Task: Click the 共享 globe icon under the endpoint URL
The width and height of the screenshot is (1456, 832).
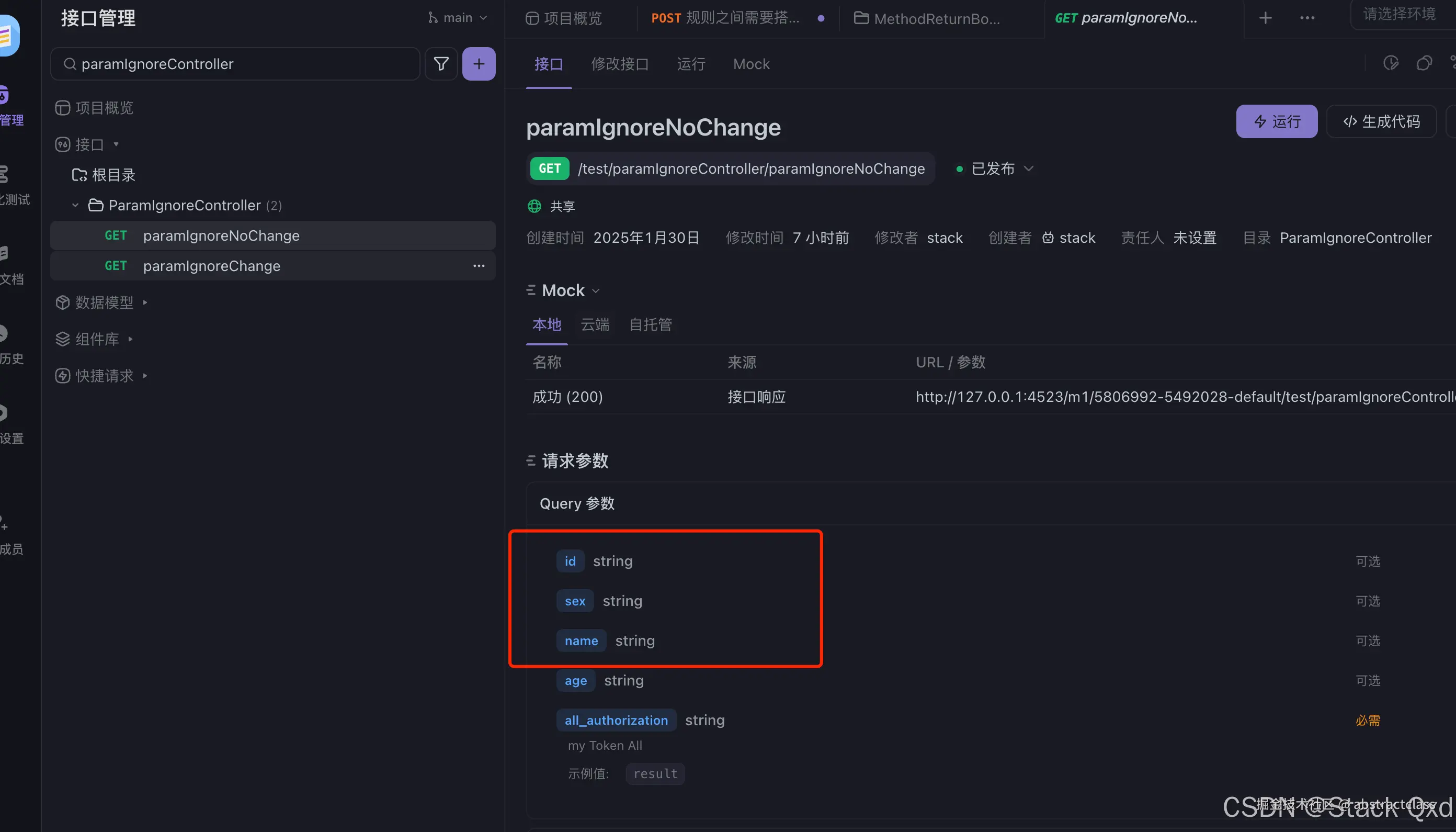Action: (x=533, y=206)
